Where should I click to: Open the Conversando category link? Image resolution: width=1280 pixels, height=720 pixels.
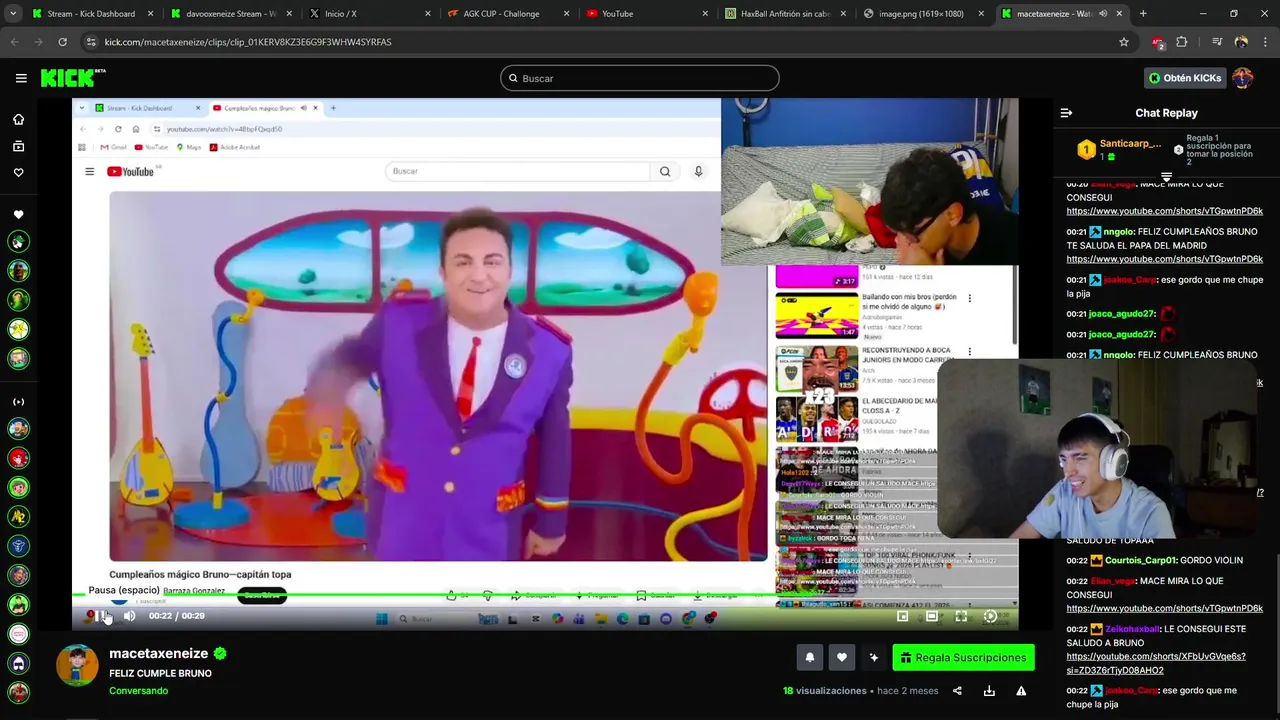[x=138, y=691]
